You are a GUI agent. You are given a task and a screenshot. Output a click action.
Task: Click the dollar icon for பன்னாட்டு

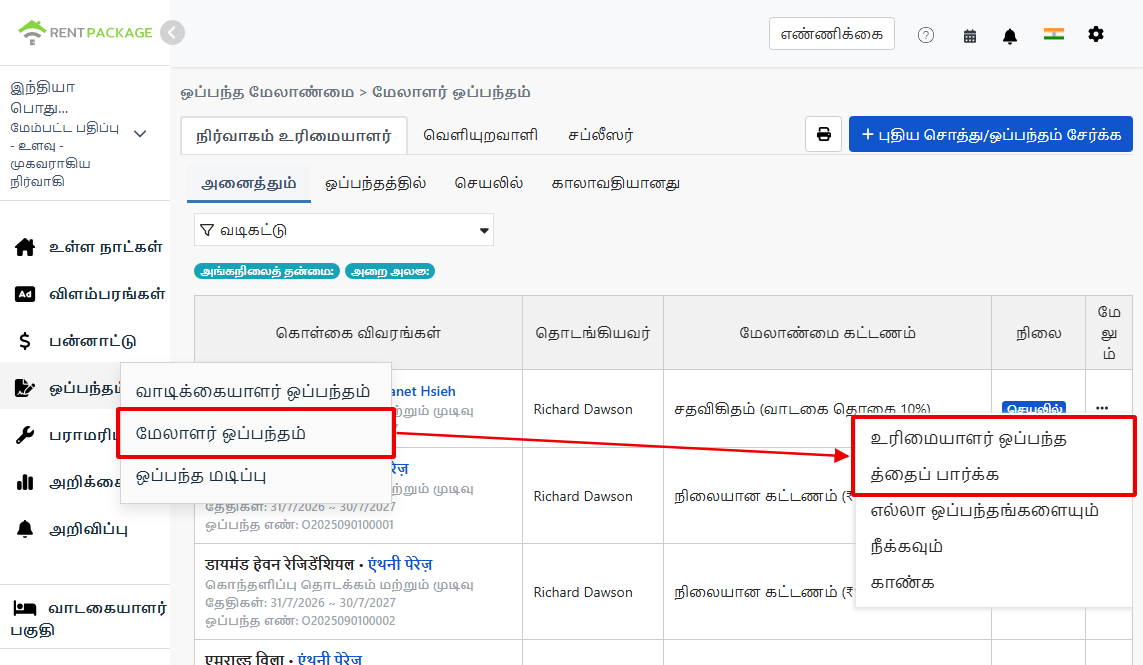click(x=25, y=341)
